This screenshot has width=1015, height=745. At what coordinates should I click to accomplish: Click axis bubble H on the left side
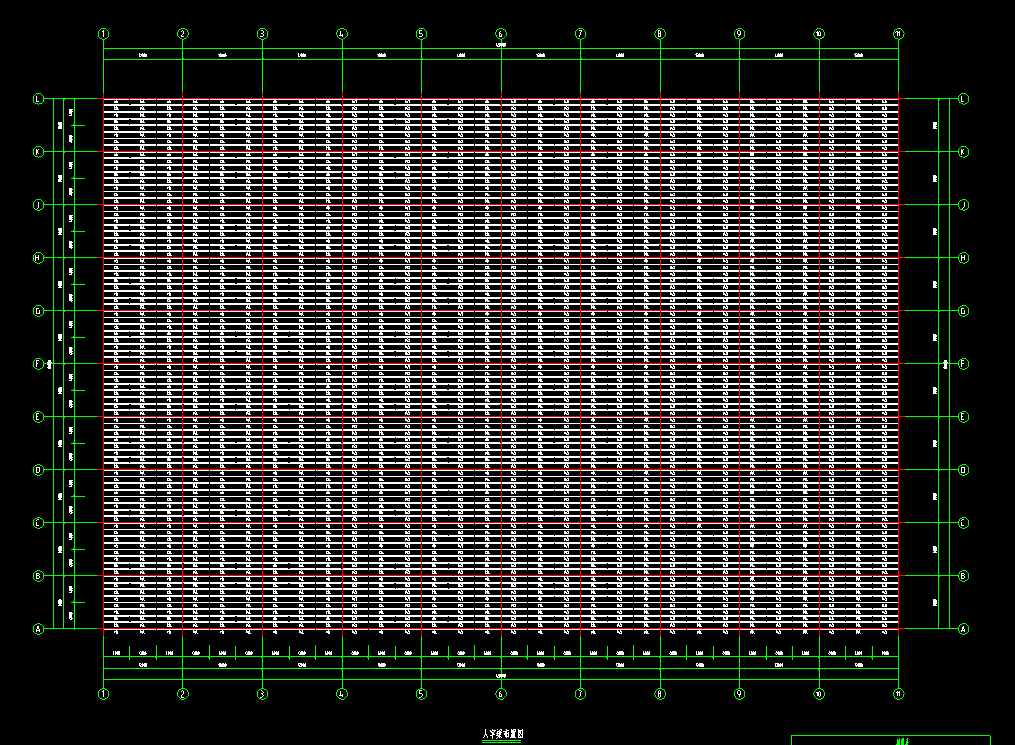click(x=38, y=258)
